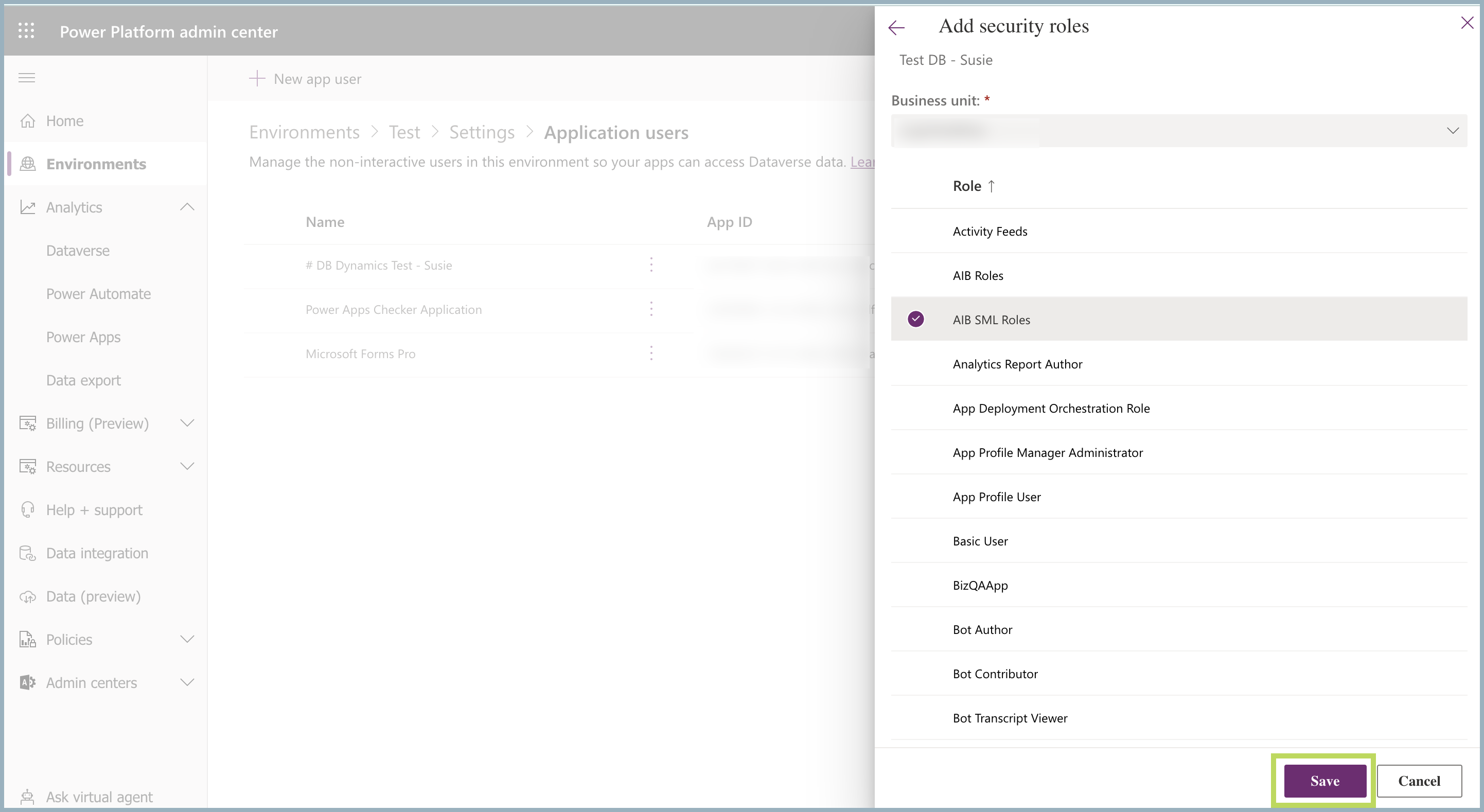This screenshot has width=1484, height=812.
Task: Cancel adding security roles
Action: [1419, 781]
